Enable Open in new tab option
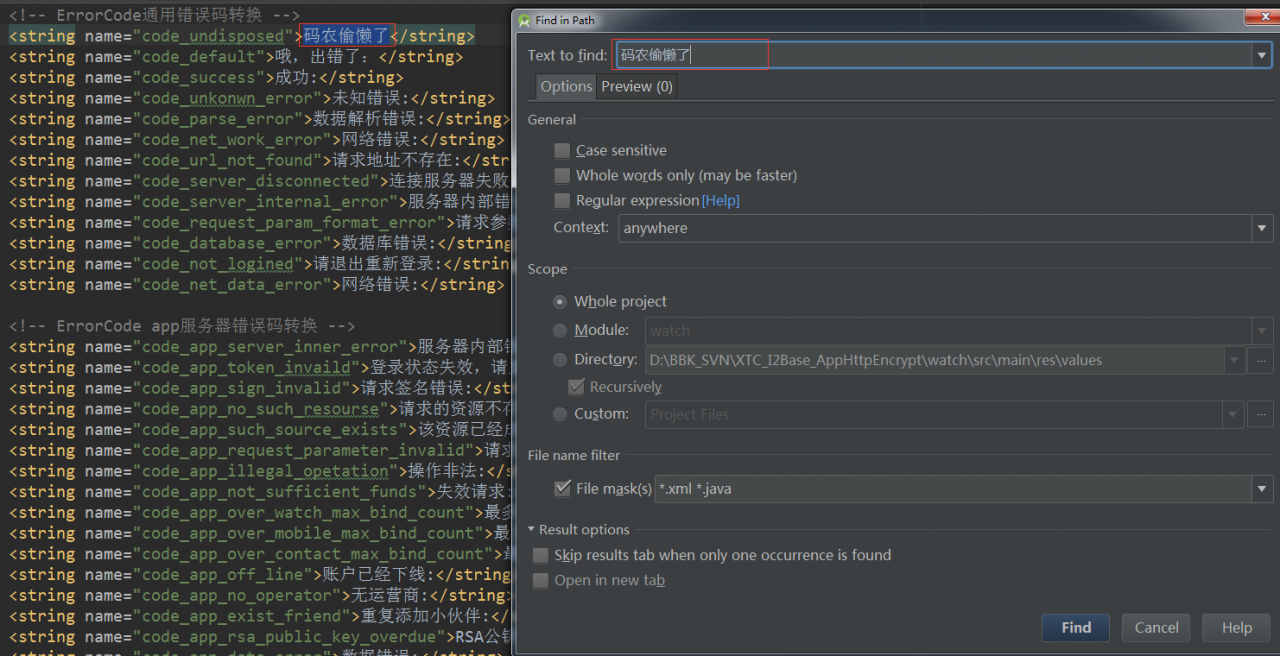 tap(541, 580)
